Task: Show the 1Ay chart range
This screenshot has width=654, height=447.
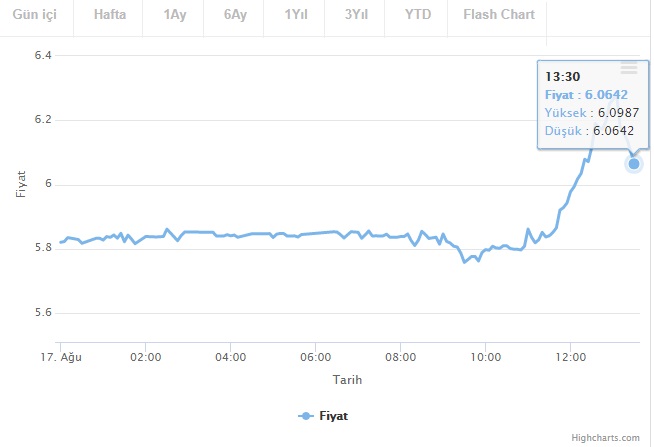Action: click(174, 15)
